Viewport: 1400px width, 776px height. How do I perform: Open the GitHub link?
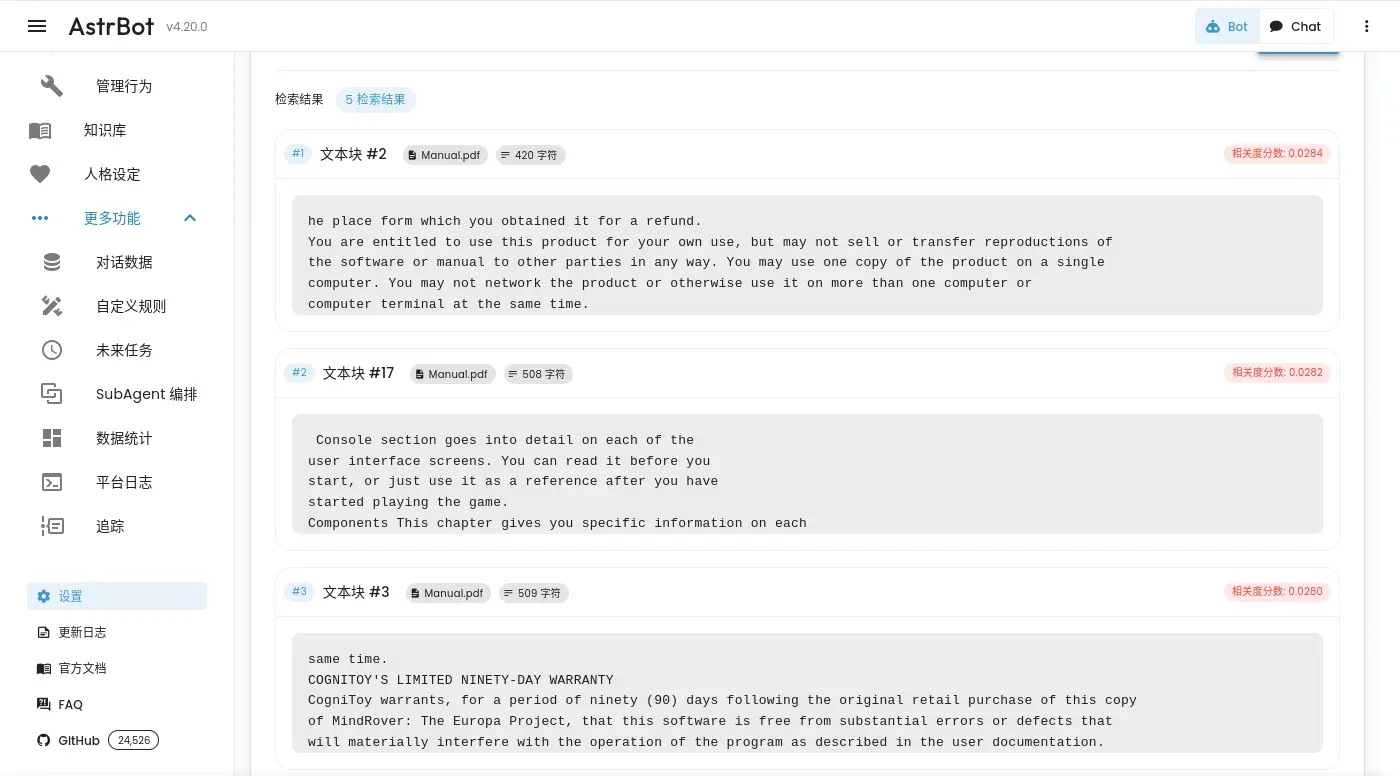[x=79, y=741]
